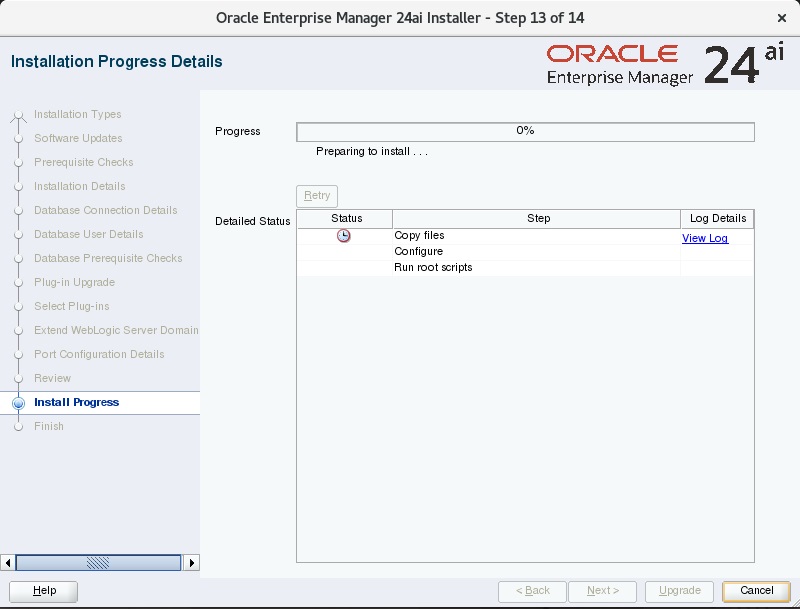Click the Next button
Screen dimensions: 800x609
(x=603, y=591)
